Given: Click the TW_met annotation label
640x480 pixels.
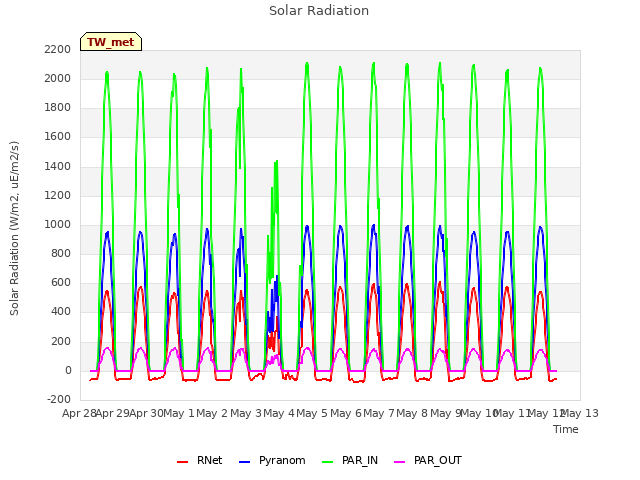Looking at the screenshot, I should pyautogui.click(x=111, y=42).
